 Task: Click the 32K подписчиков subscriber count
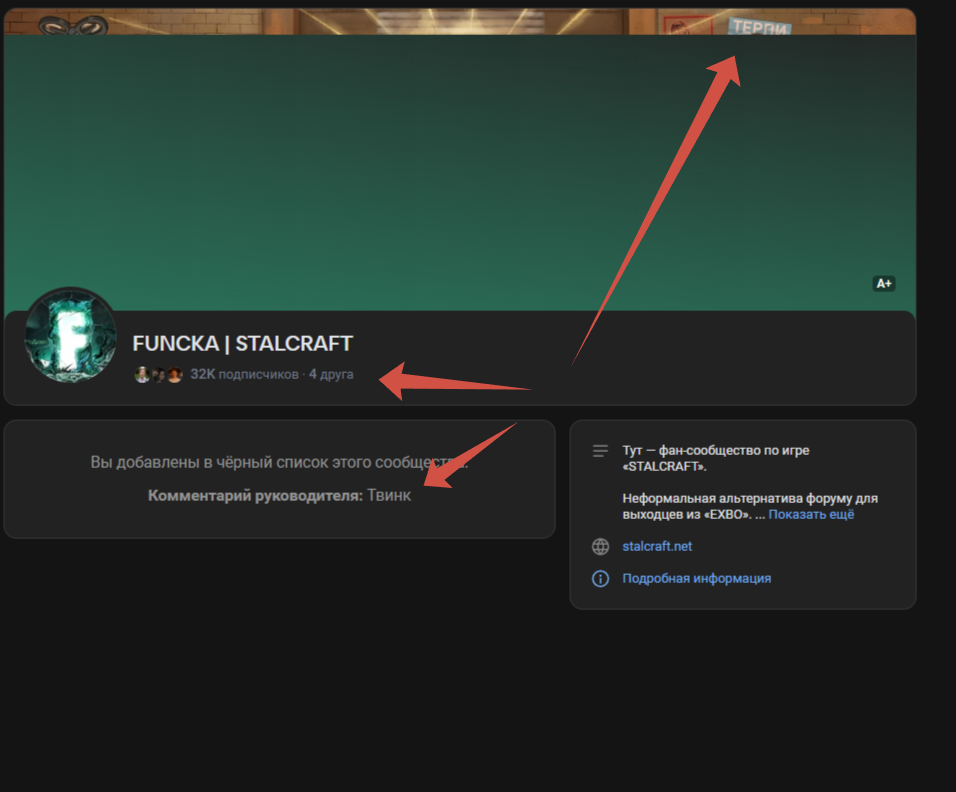pos(244,374)
